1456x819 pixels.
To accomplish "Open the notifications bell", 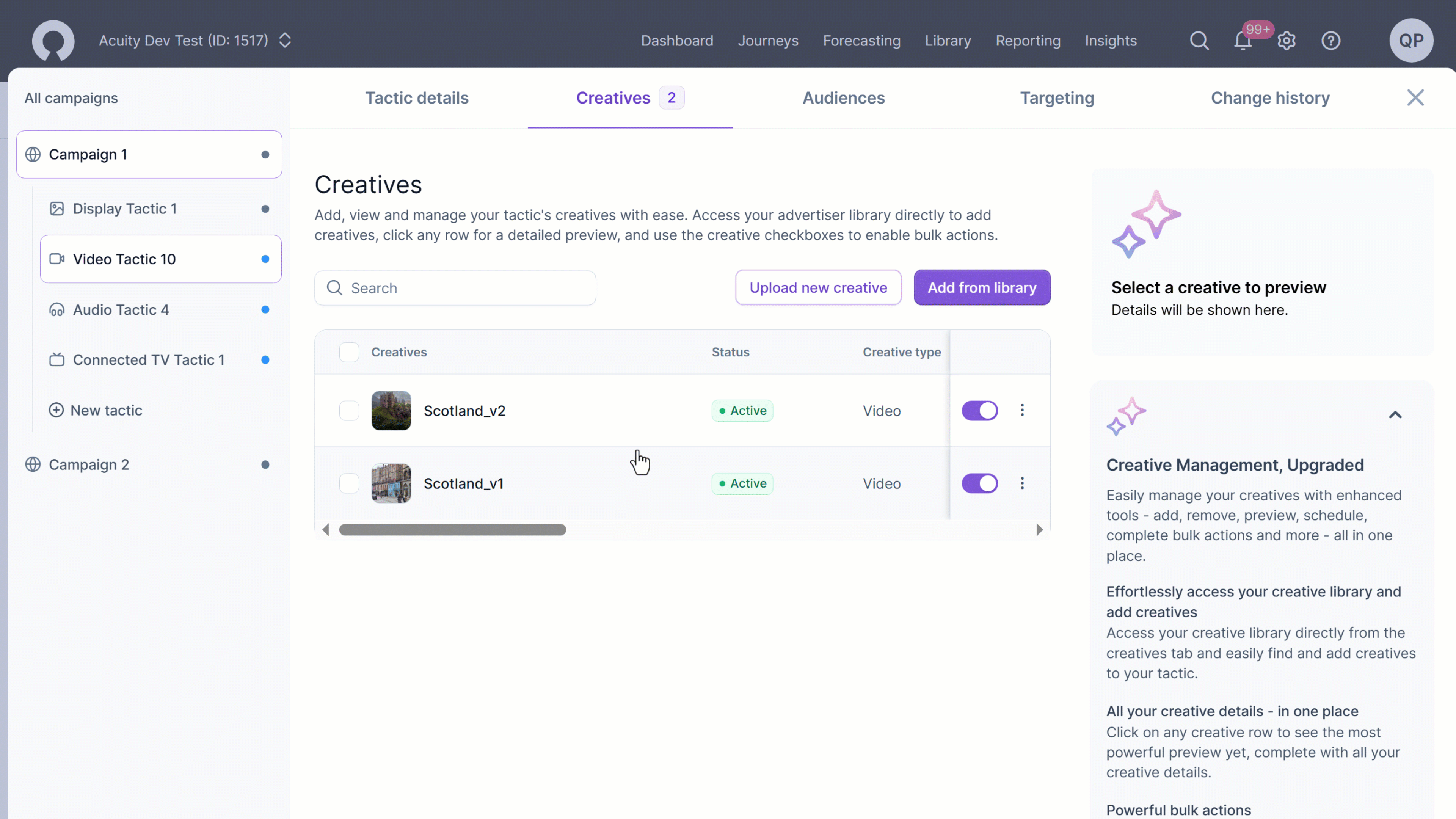I will [x=1243, y=41].
